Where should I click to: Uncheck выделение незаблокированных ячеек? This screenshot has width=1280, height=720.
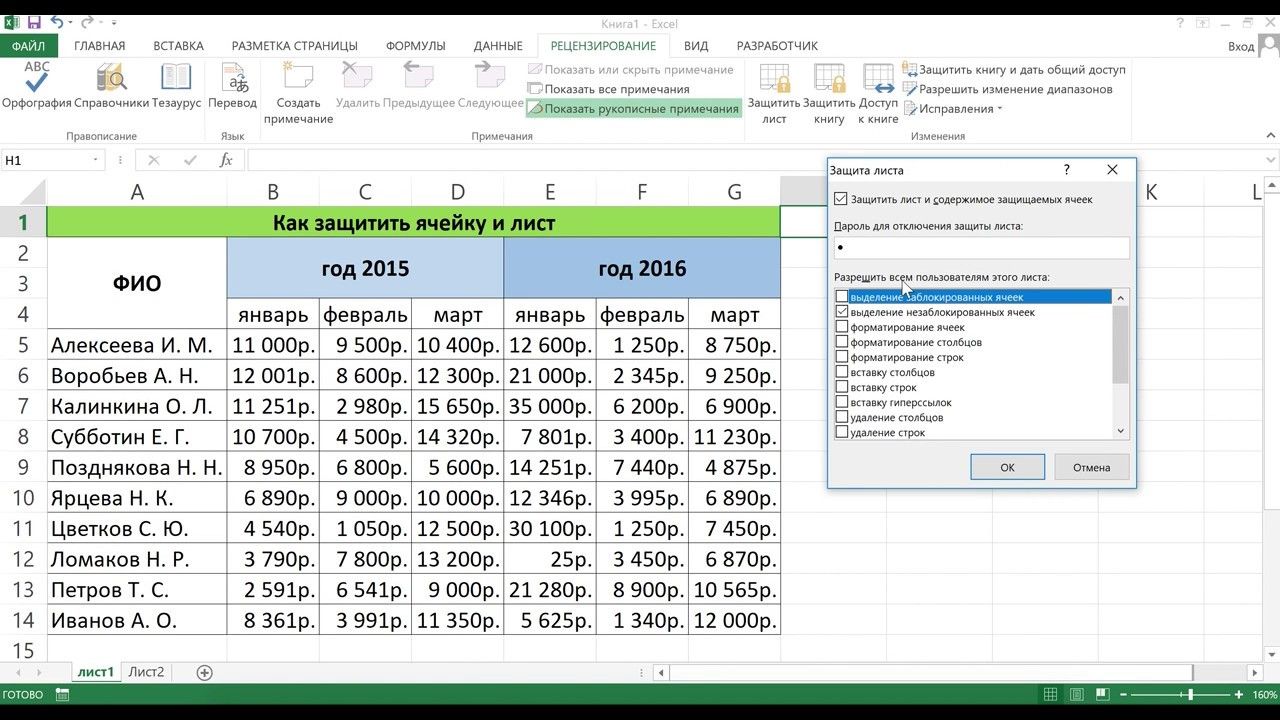pos(841,312)
